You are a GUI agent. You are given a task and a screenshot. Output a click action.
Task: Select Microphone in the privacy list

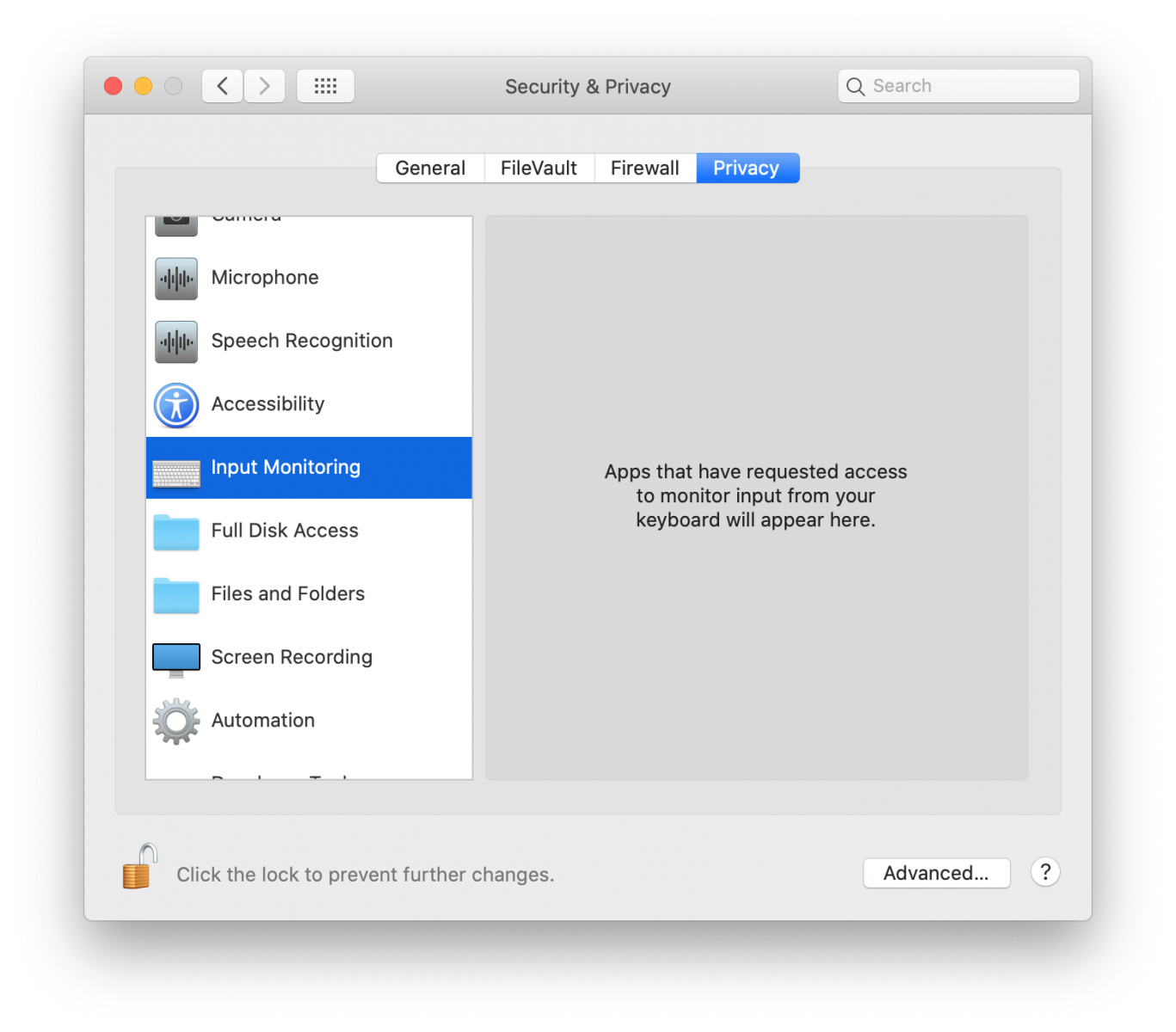(309, 278)
